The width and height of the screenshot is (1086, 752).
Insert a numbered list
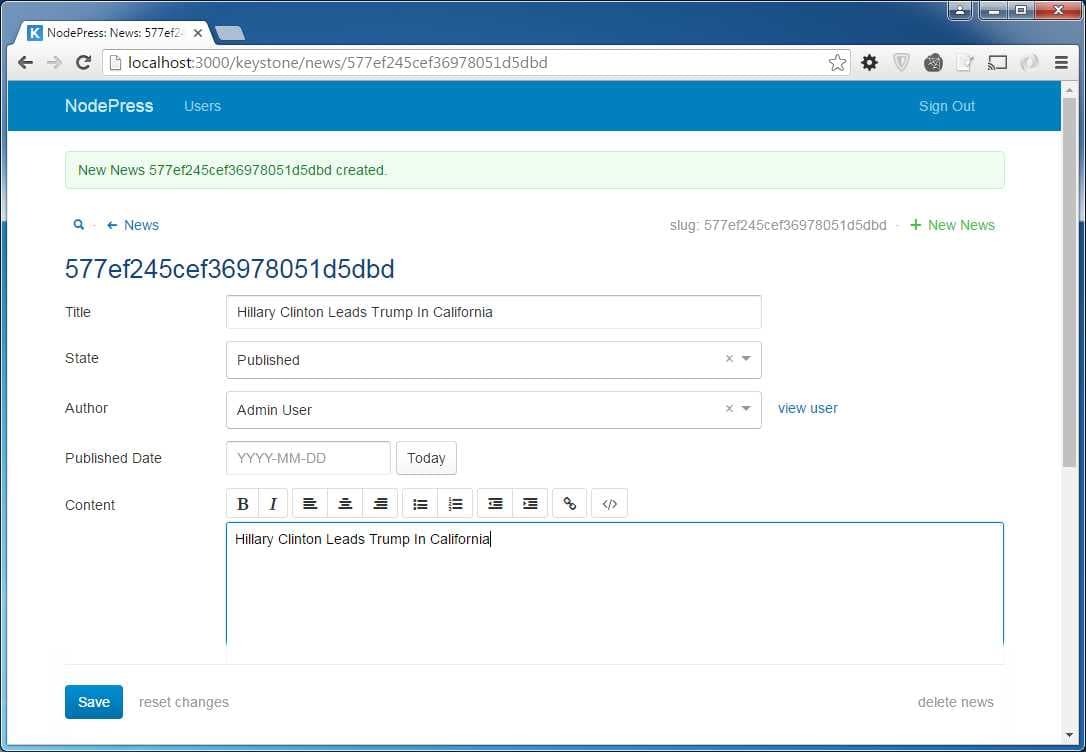[455, 504]
